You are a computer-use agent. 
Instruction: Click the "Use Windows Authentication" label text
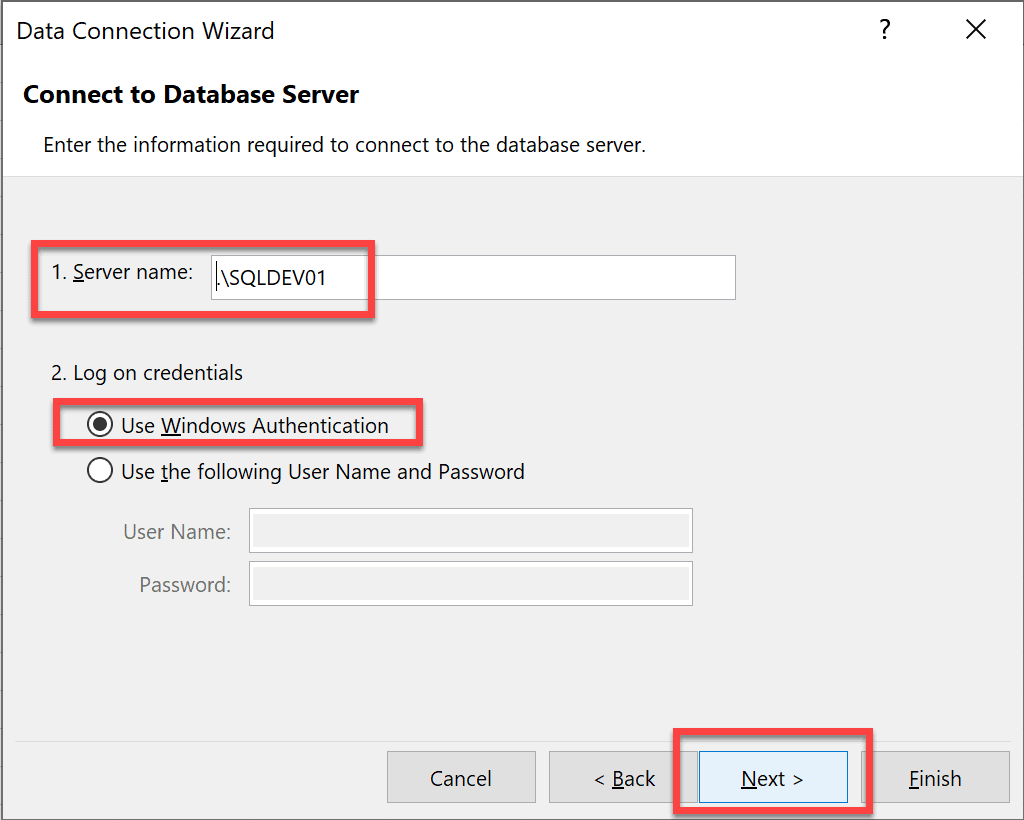point(254,425)
